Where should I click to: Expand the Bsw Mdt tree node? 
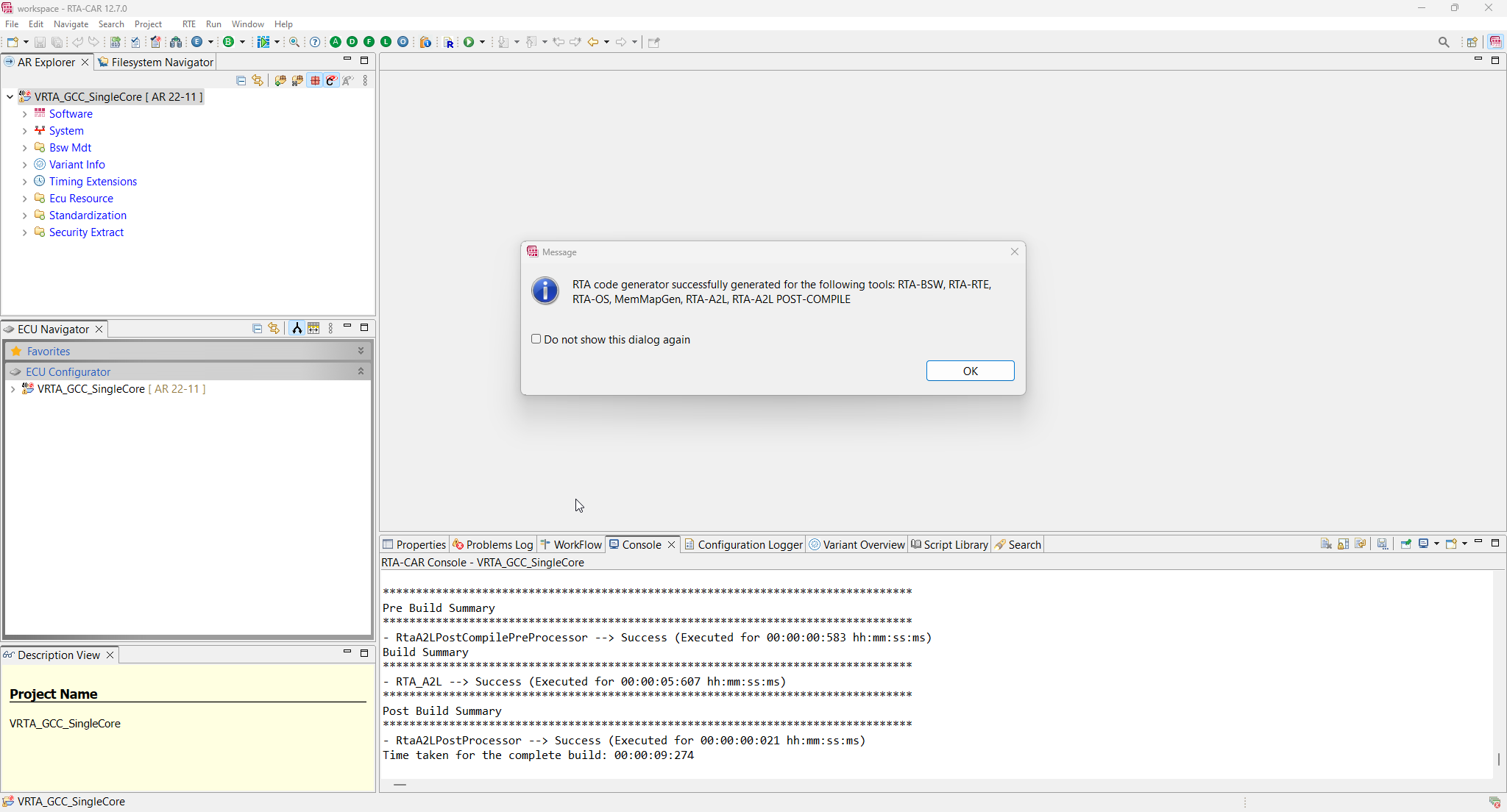coord(24,148)
